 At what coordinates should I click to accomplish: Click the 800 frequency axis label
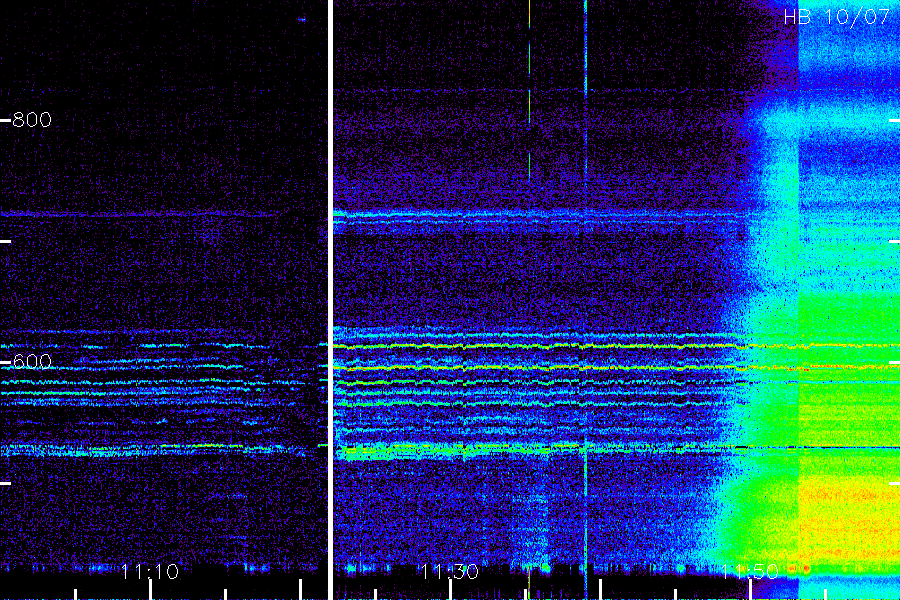32,119
